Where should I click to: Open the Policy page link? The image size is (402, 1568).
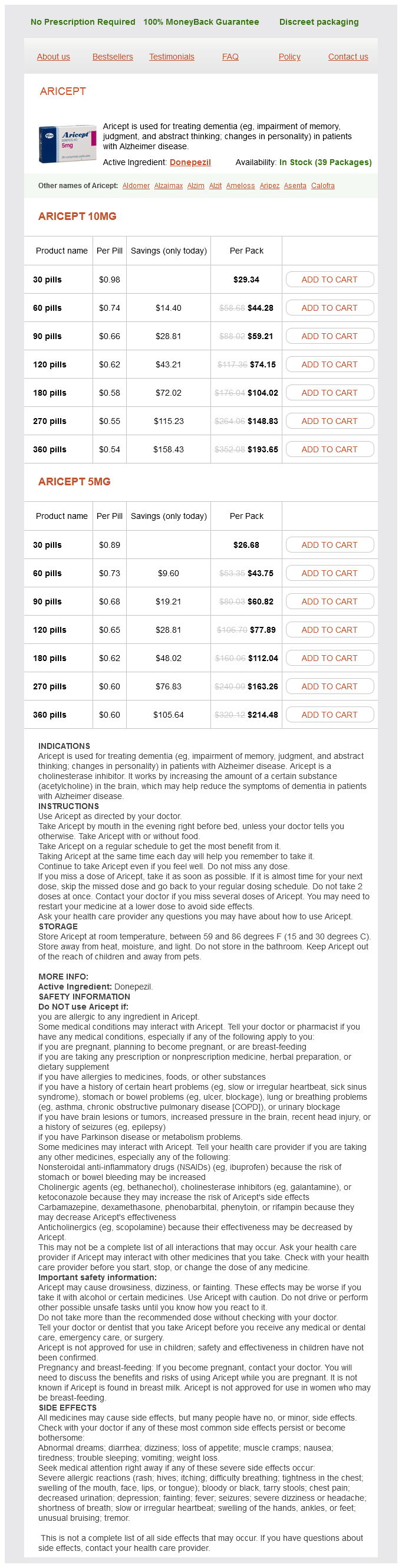pyautogui.click(x=289, y=57)
